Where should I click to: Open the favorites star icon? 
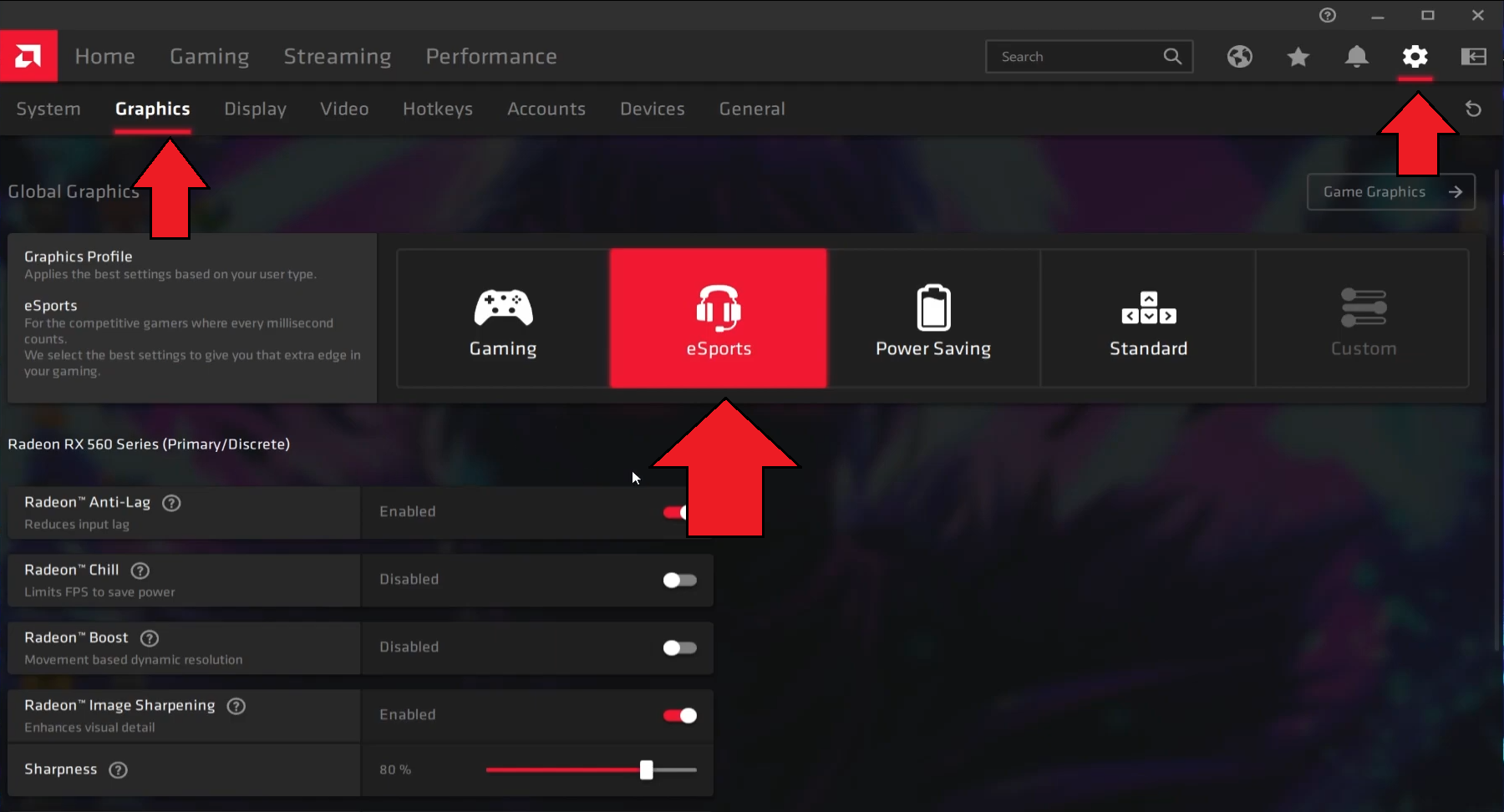1298,56
